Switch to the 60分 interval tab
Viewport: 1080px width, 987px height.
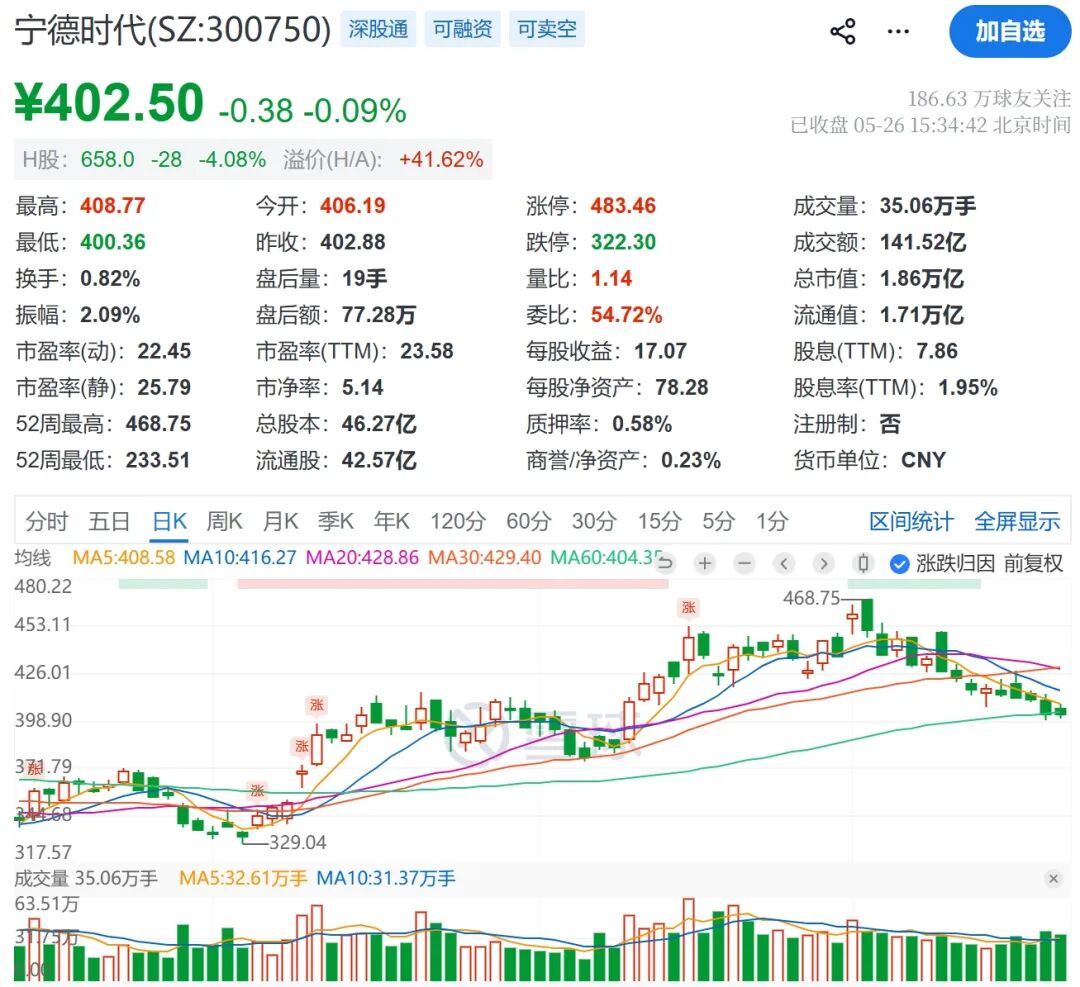(x=528, y=521)
